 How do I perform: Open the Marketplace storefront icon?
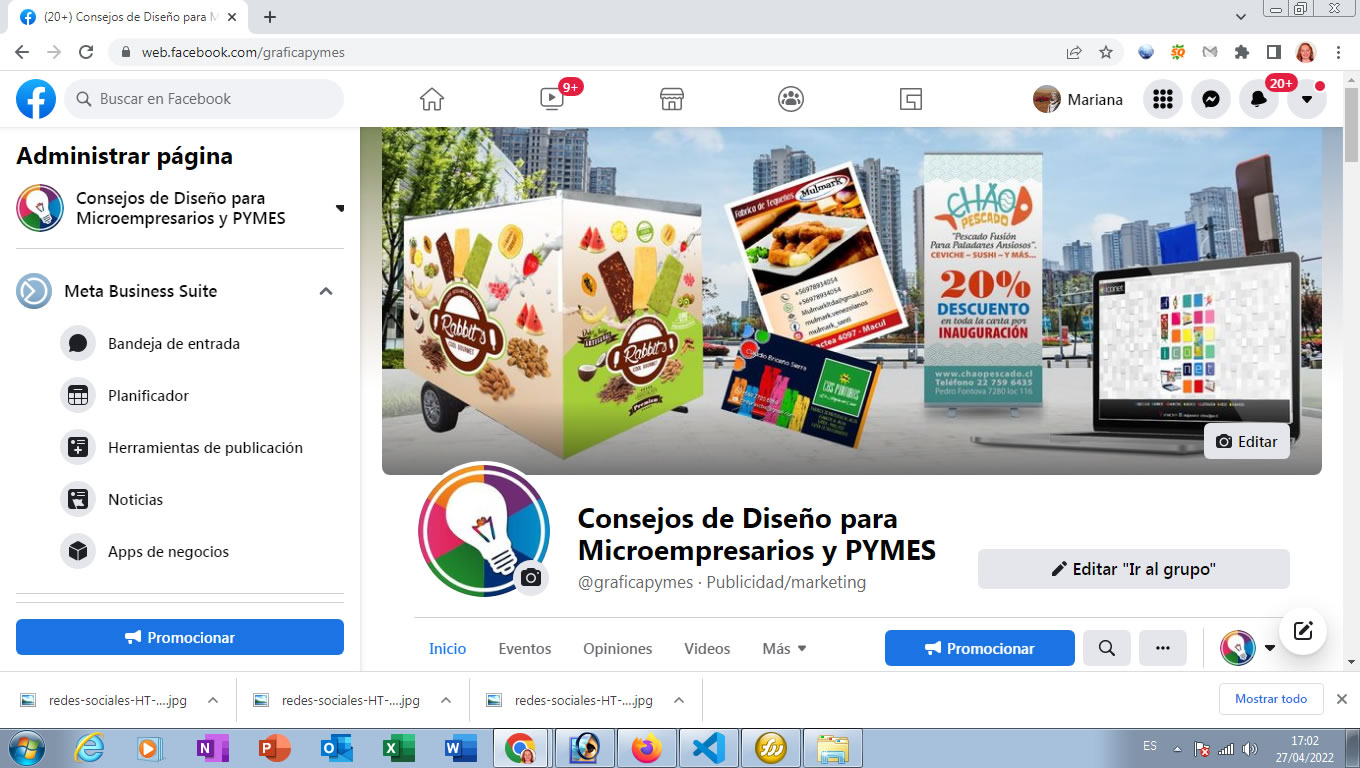pos(671,99)
